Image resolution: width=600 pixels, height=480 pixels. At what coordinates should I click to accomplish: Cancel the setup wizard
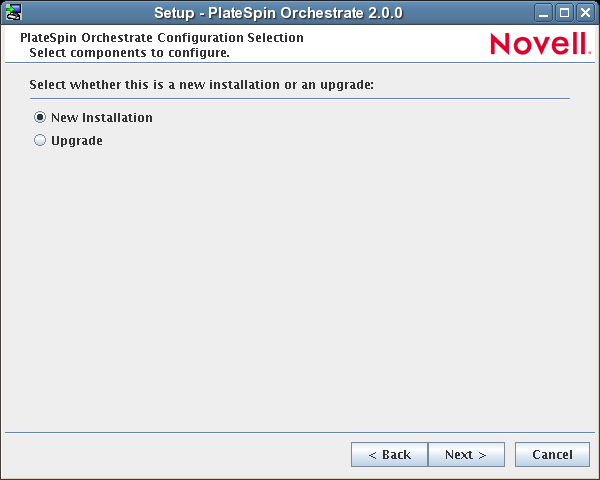(552, 455)
